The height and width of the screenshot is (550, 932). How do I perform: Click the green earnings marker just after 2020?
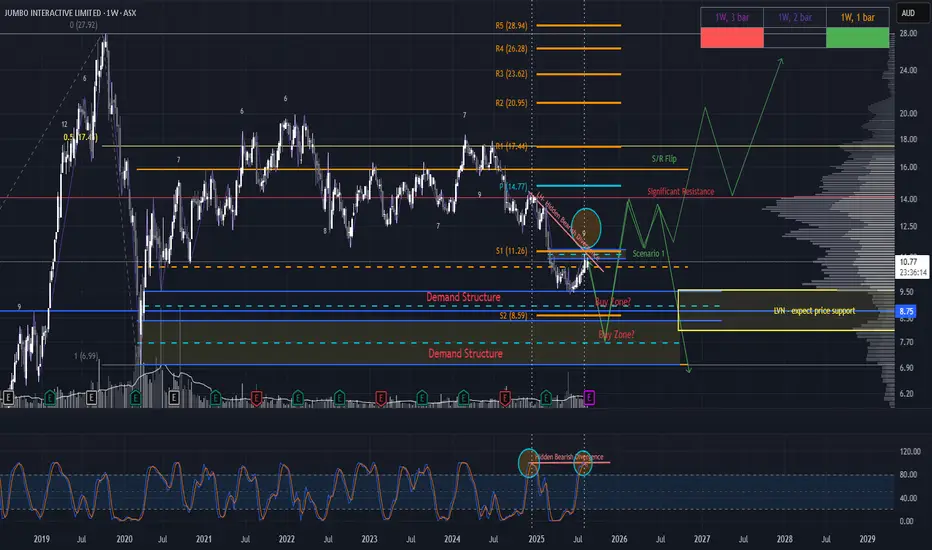(x=136, y=397)
